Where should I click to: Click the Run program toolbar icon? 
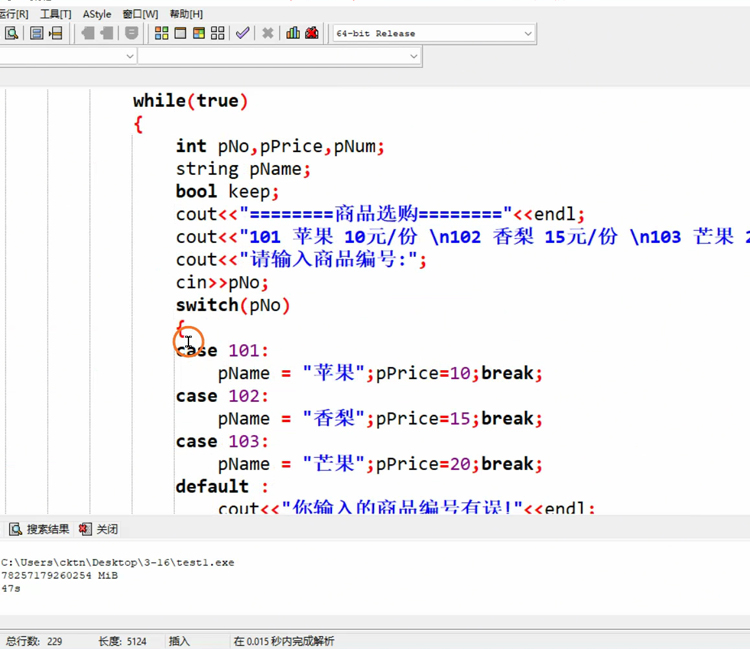click(x=181, y=33)
